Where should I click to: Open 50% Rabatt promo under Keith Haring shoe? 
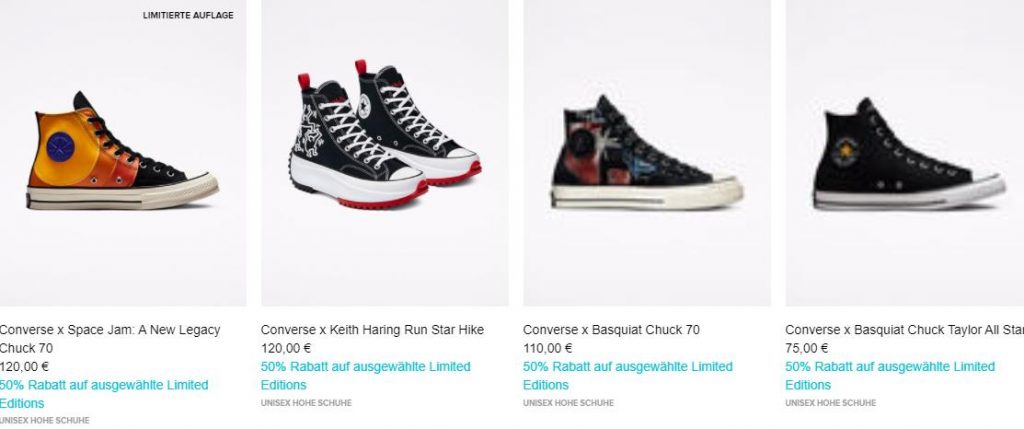[x=366, y=375]
